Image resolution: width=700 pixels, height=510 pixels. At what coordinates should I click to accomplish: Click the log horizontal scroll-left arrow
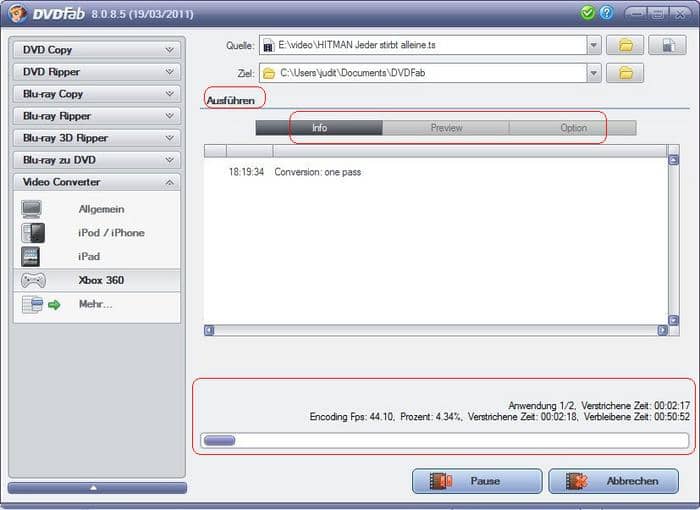[209, 330]
